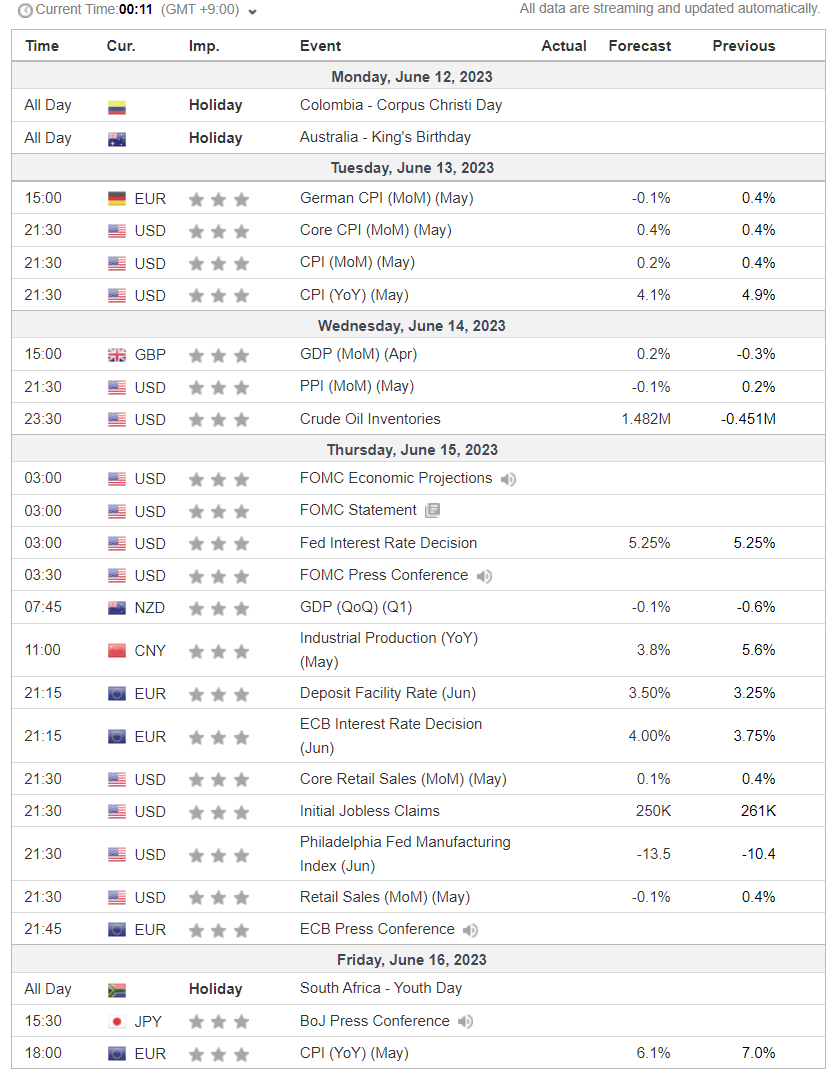Click the Time column header
The height and width of the screenshot is (1080, 832).
click(x=42, y=46)
